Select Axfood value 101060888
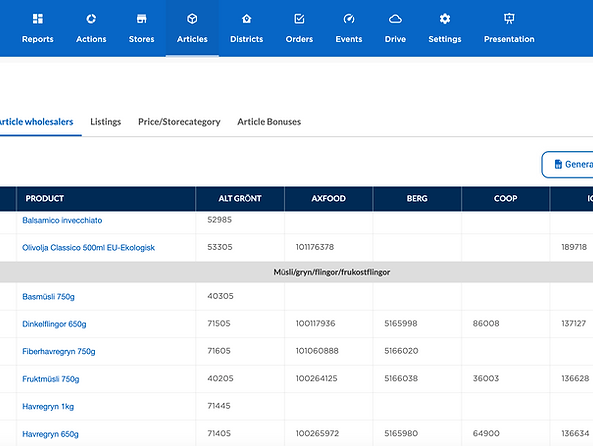 (317, 351)
